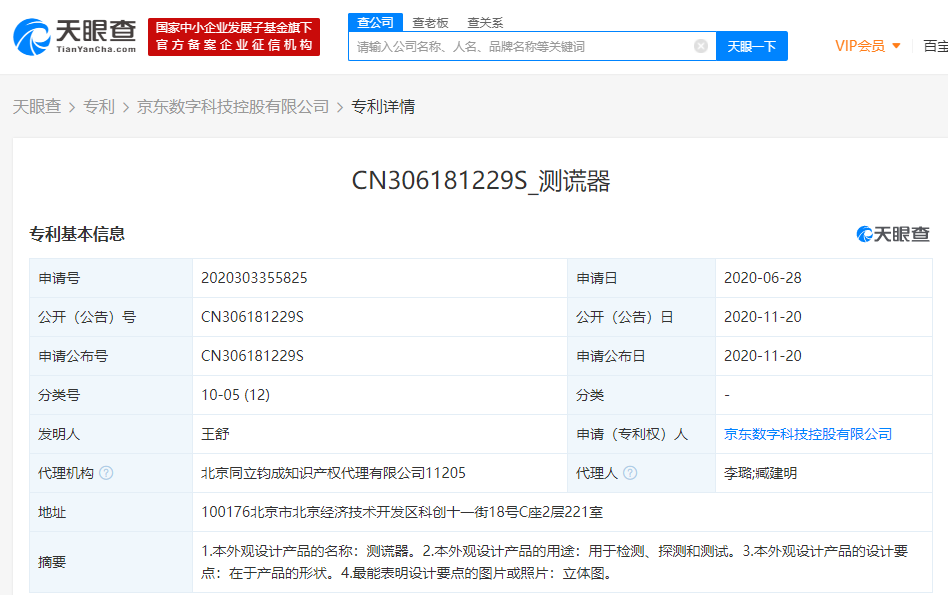Click the agency name 北京同立钧成知识产权代理有限公司
The height and width of the screenshot is (595, 948).
point(333,473)
